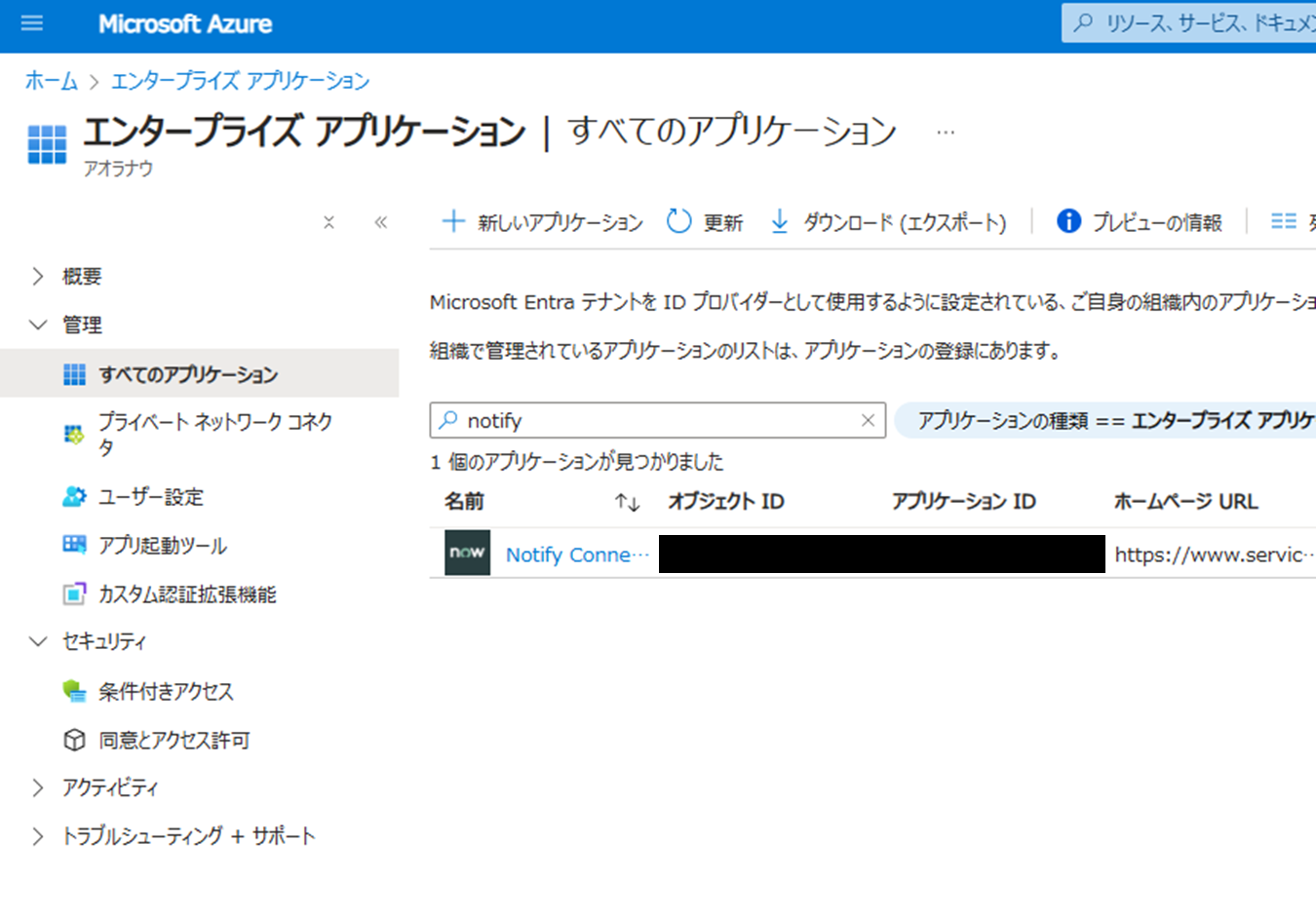Click 新しいアプリケーション button
The width and height of the screenshot is (1316, 918).
click(x=542, y=222)
